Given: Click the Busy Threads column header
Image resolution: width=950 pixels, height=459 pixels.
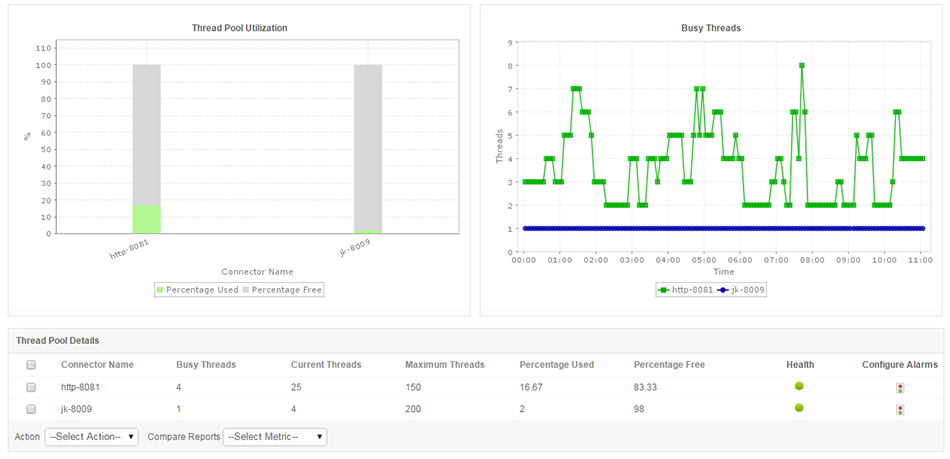Looking at the screenshot, I should (x=205, y=365).
